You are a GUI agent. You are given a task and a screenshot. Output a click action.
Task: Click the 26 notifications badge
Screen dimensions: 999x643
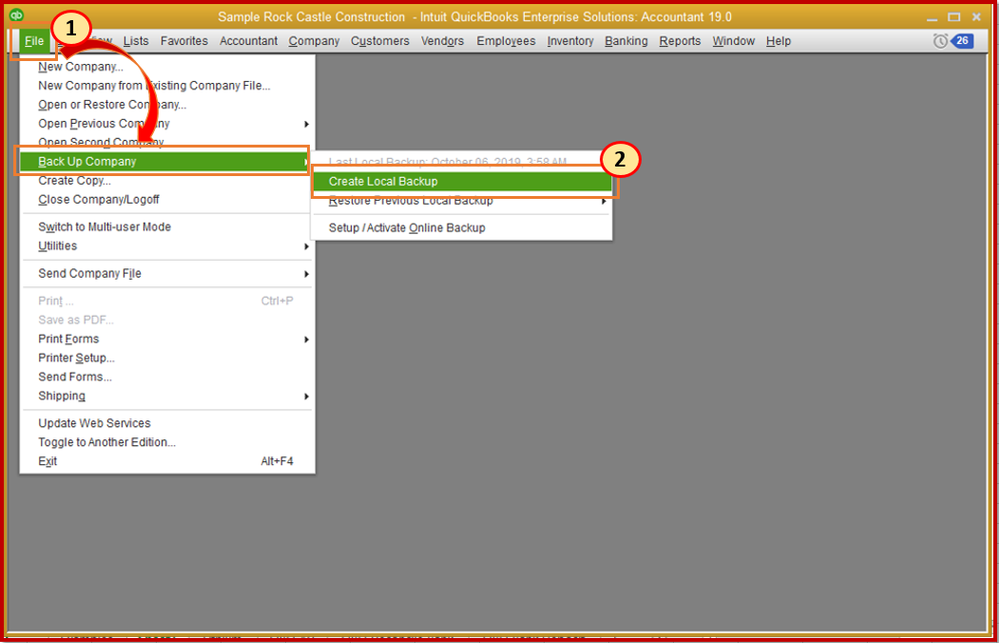(962, 41)
